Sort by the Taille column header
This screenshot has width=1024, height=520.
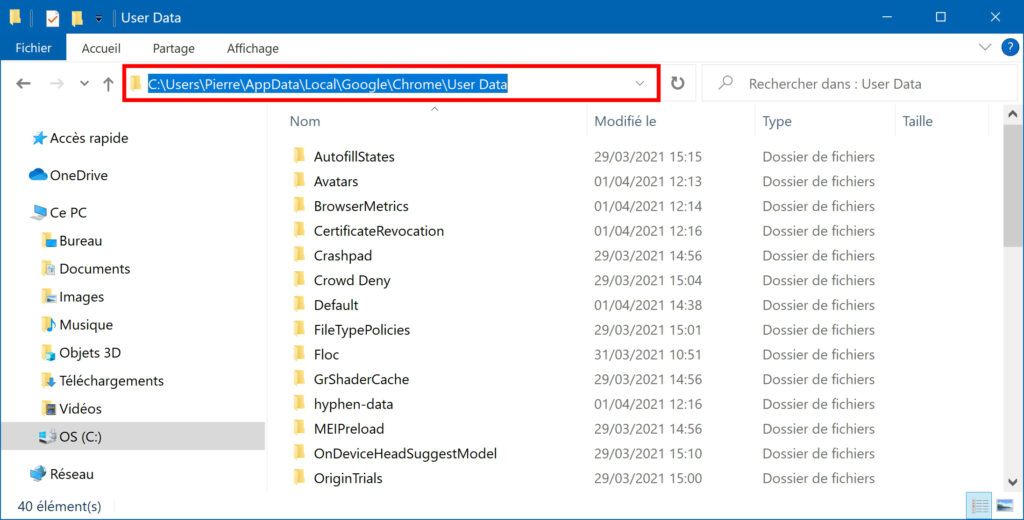[917, 121]
